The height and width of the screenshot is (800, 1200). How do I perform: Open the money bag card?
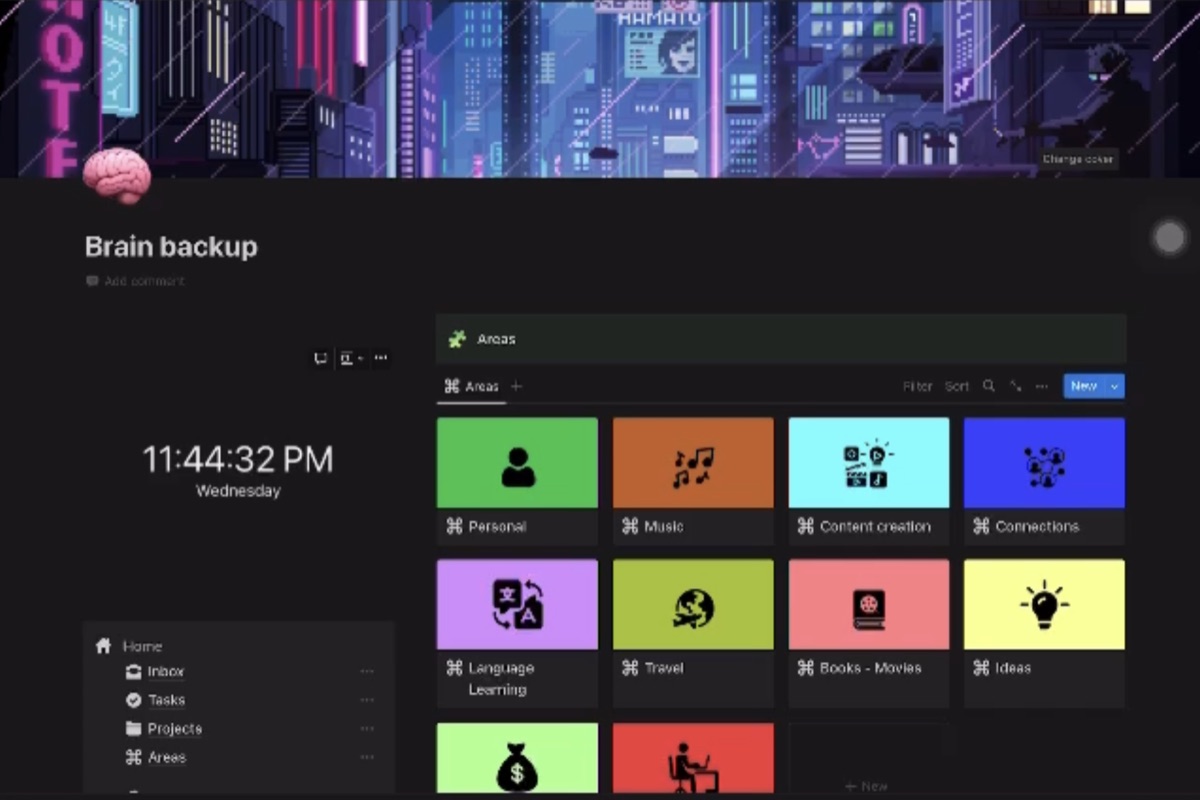point(517,759)
